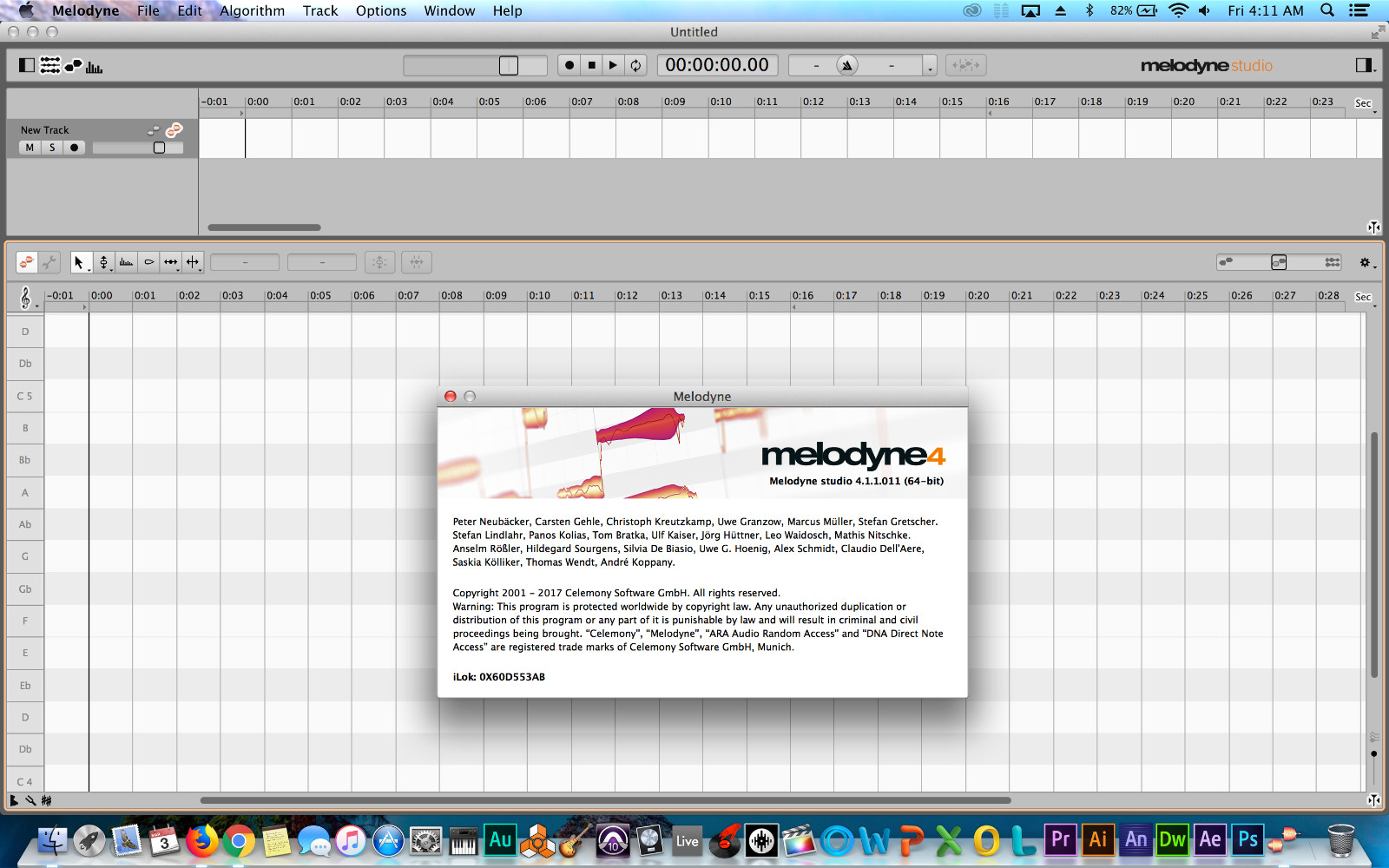Select the Note Separation tool
1389x868 pixels.
193,262
